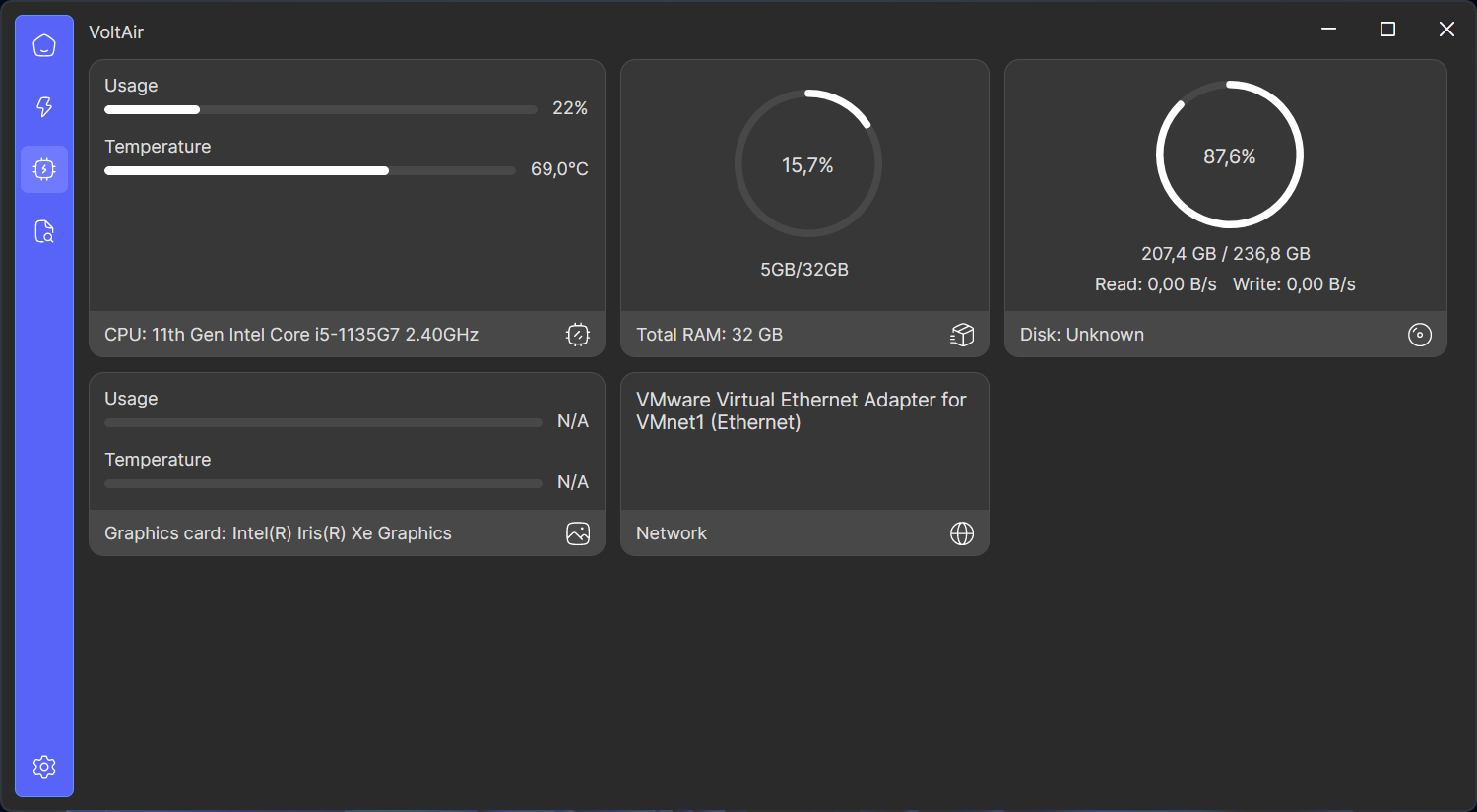Click the disk 87,6% circular gauge
Screen dimensions: 1477x812
pos(1229,155)
